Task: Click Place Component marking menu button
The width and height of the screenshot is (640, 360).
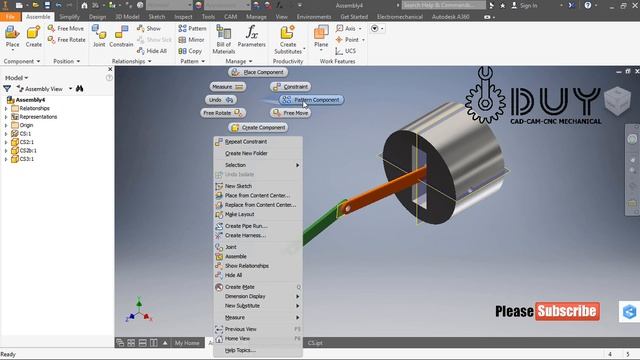Action: (x=258, y=72)
